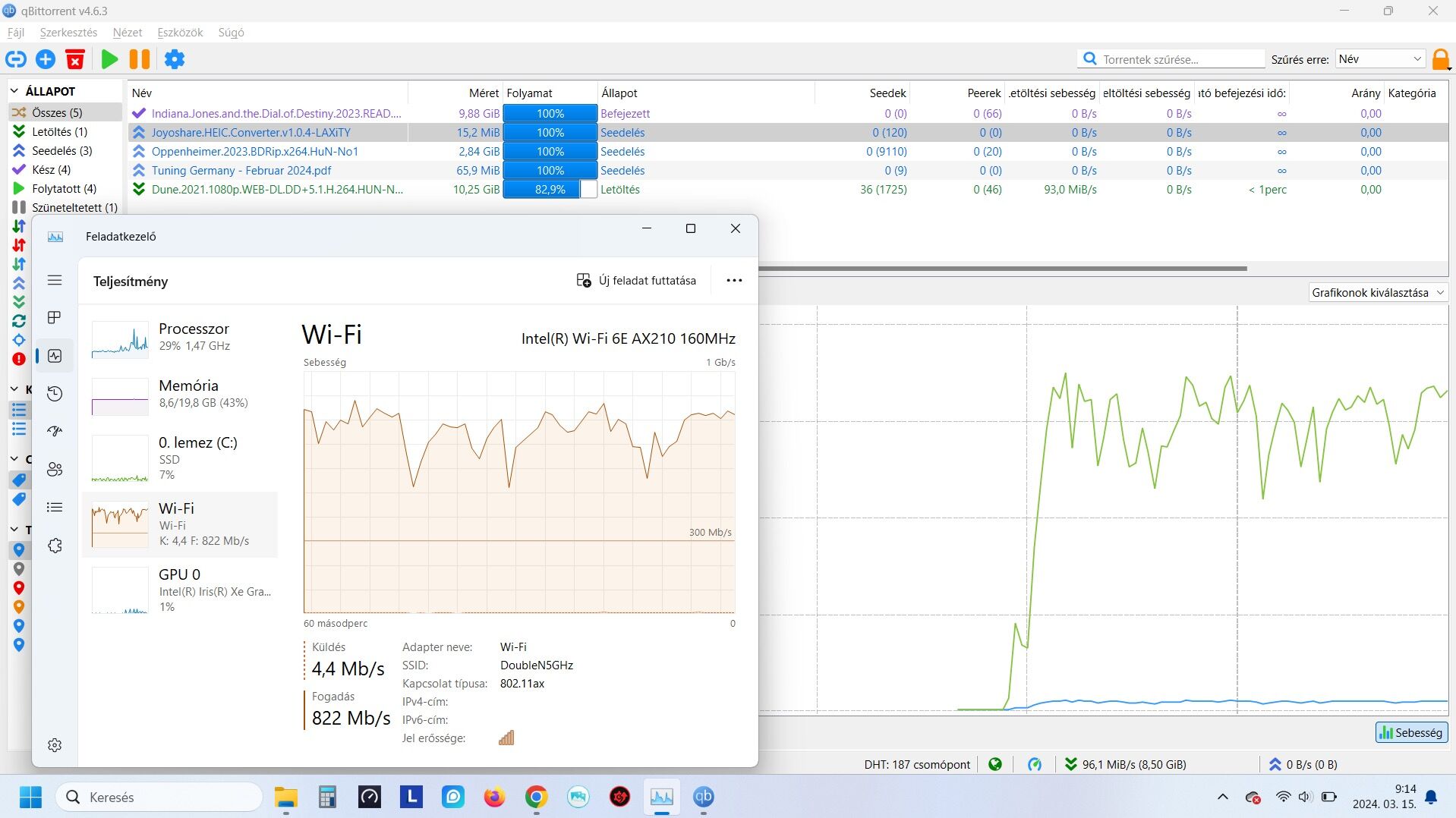Open the Eszközök menu
1456x818 pixels.
[180, 33]
